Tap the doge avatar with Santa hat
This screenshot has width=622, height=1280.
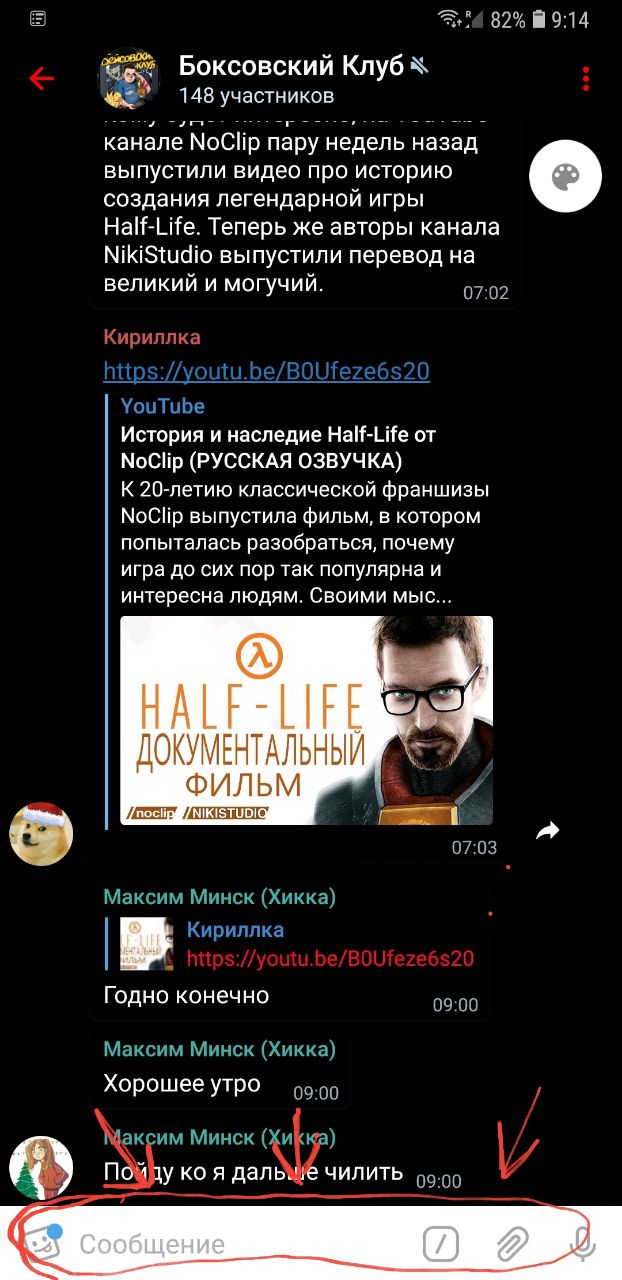click(42, 831)
